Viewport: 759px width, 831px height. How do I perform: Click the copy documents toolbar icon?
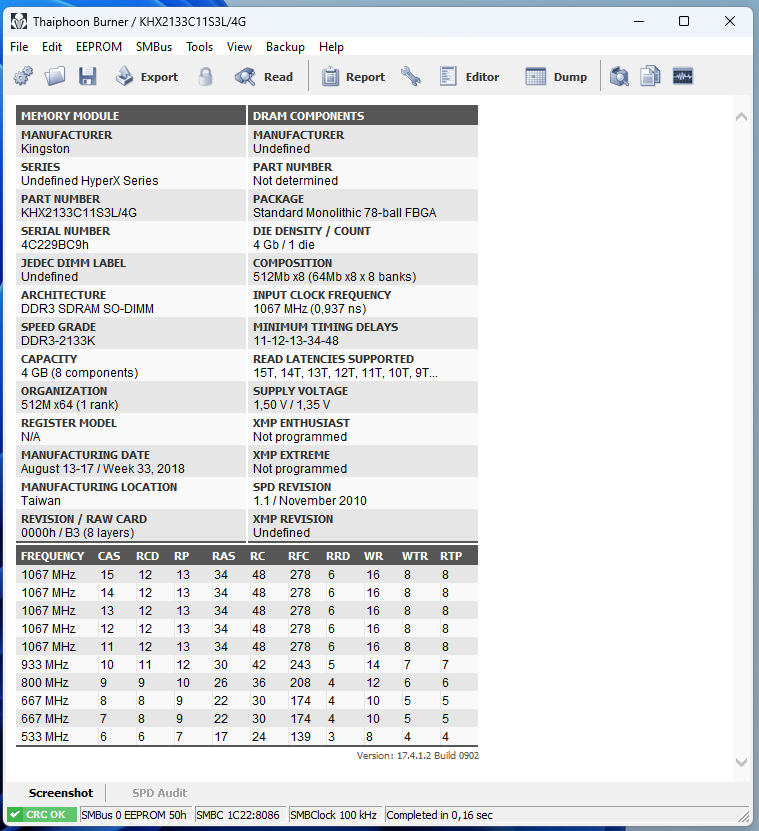click(x=650, y=76)
